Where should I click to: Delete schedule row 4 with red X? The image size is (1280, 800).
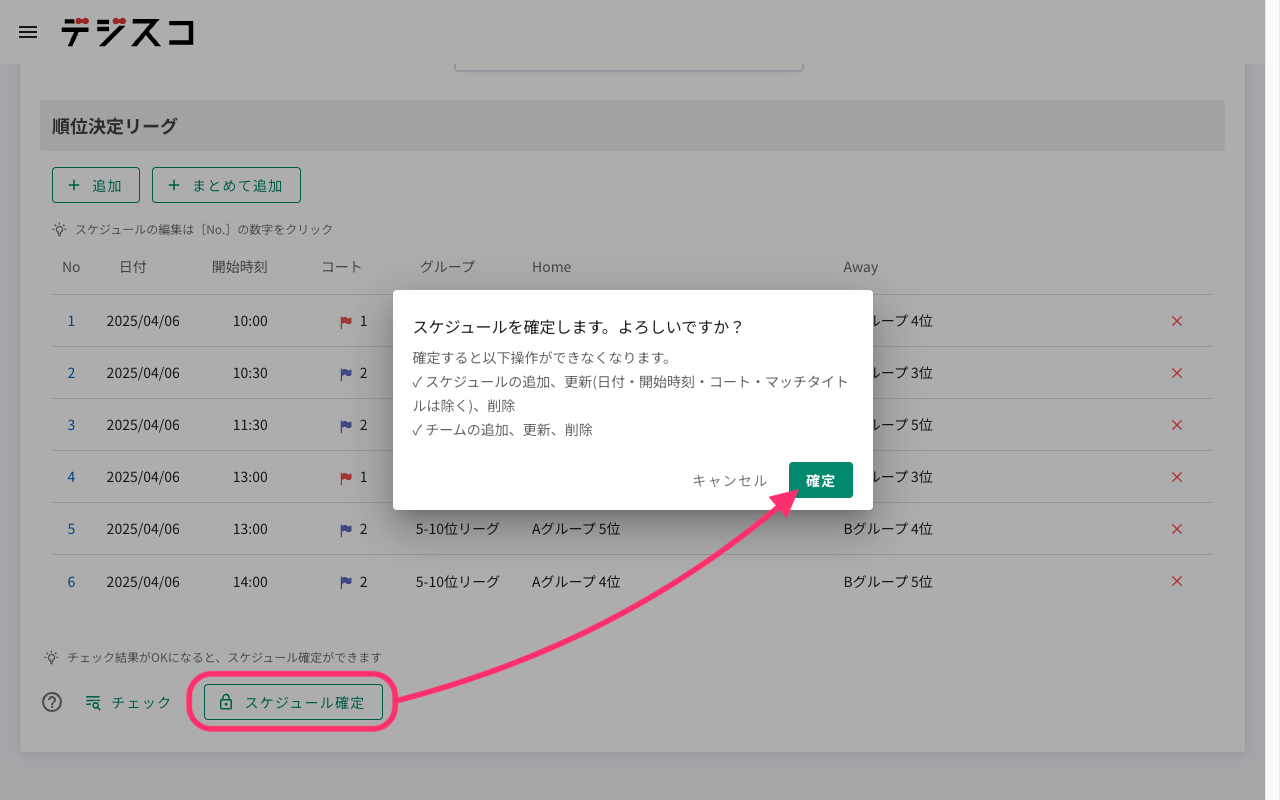point(1177,477)
